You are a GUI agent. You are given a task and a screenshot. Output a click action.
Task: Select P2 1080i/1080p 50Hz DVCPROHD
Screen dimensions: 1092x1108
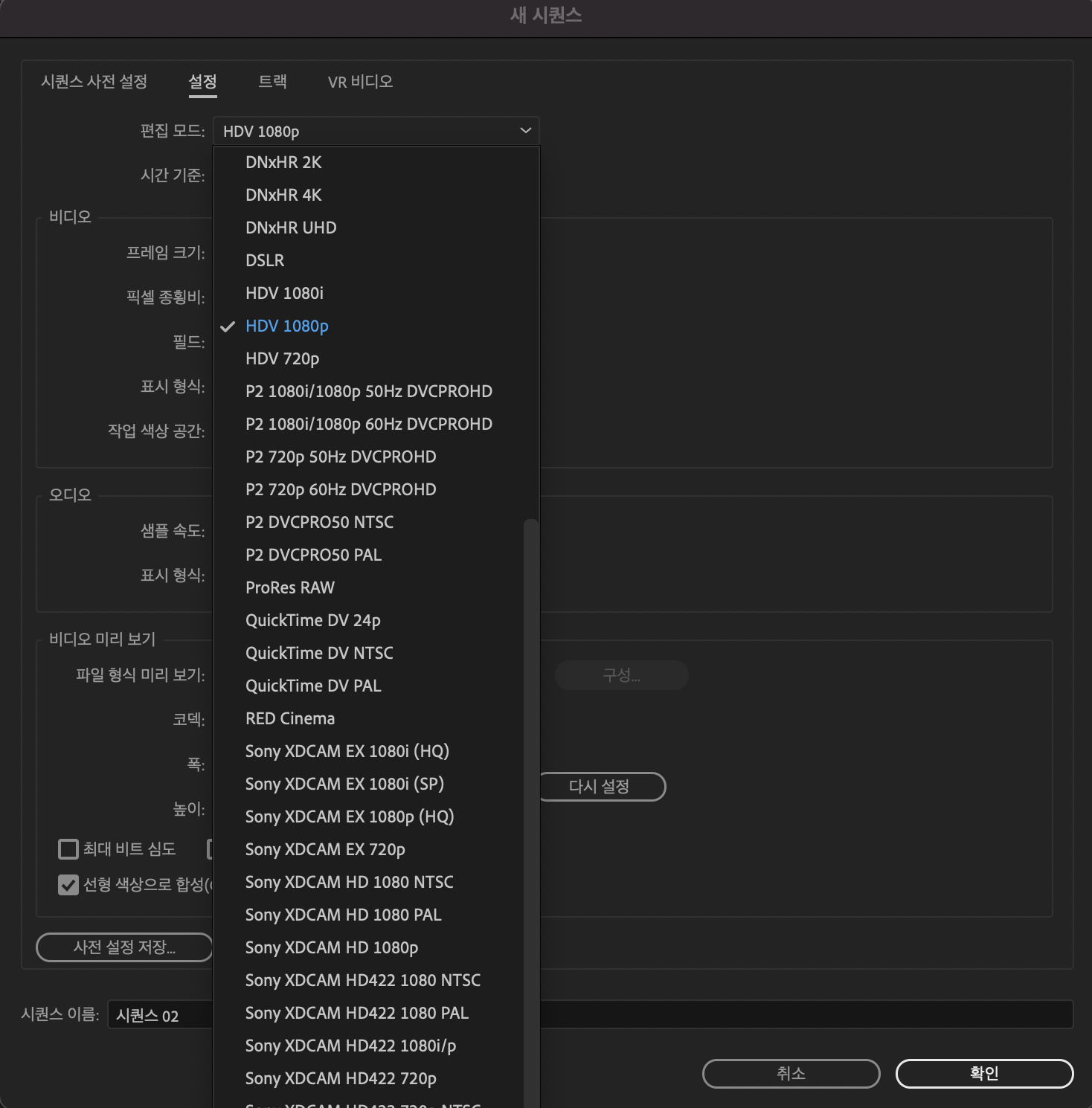point(376,391)
